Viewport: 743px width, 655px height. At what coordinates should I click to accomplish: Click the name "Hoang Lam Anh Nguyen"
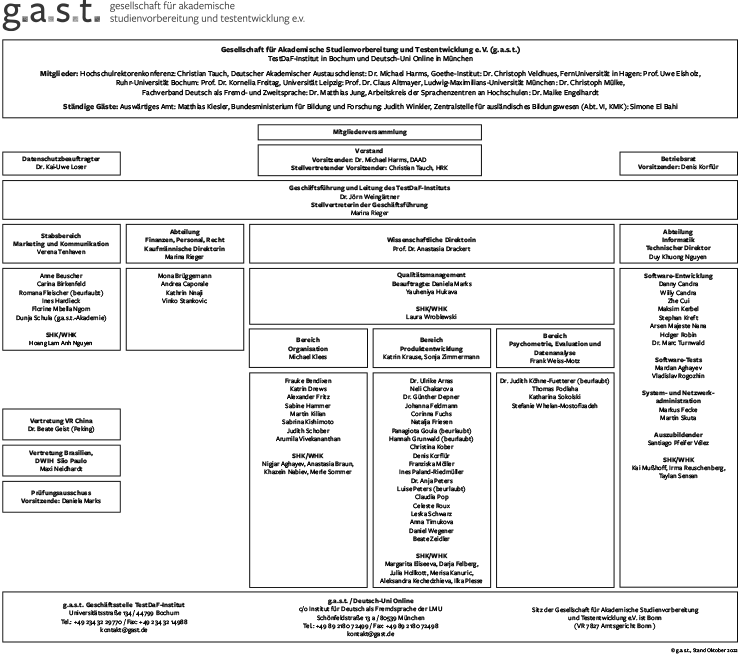tap(61, 343)
